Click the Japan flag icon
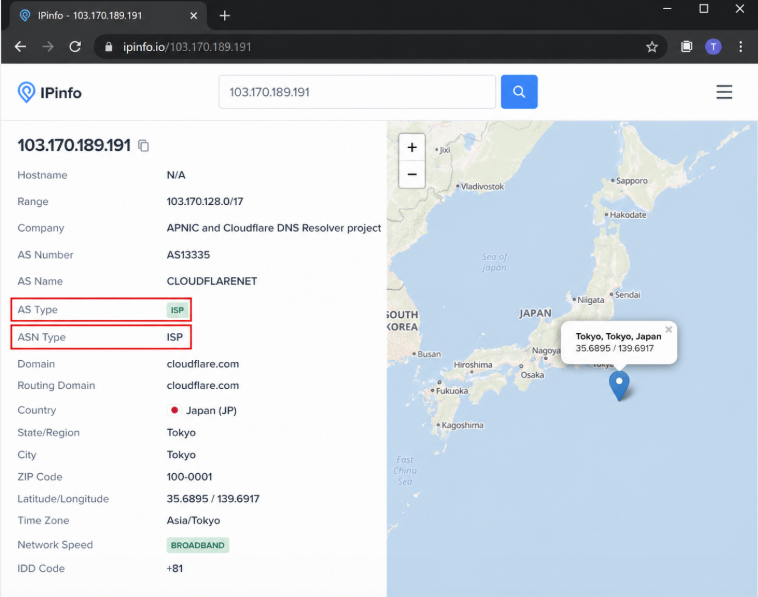The width and height of the screenshot is (758, 597). tap(175, 410)
